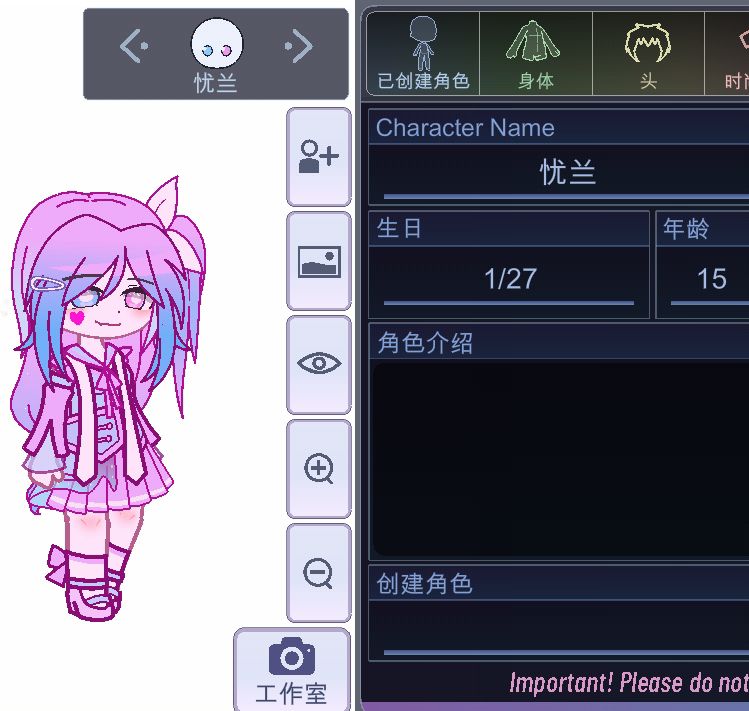Toggle interface visibility with eye icon
749x711 pixels.
click(319, 365)
